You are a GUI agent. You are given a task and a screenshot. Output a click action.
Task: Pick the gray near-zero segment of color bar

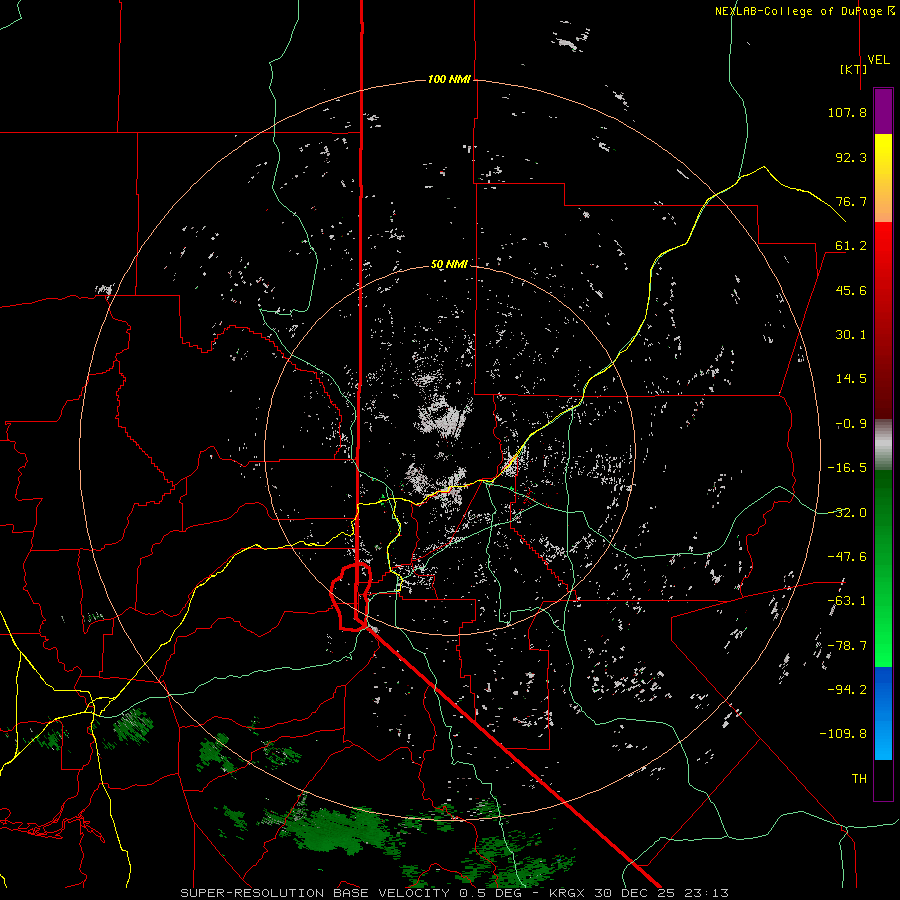tap(883, 444)
